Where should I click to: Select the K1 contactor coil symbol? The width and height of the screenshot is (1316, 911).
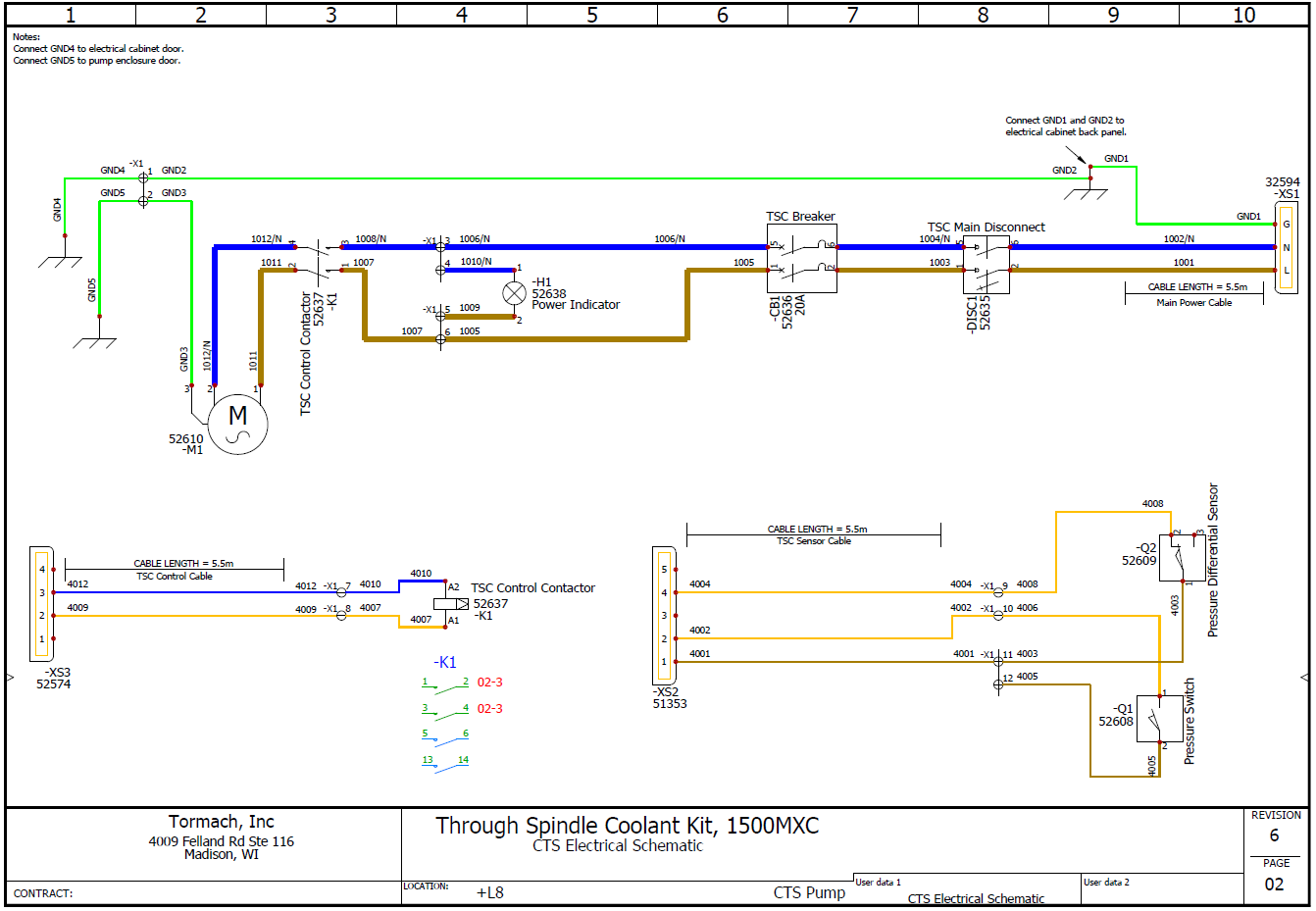450,604
